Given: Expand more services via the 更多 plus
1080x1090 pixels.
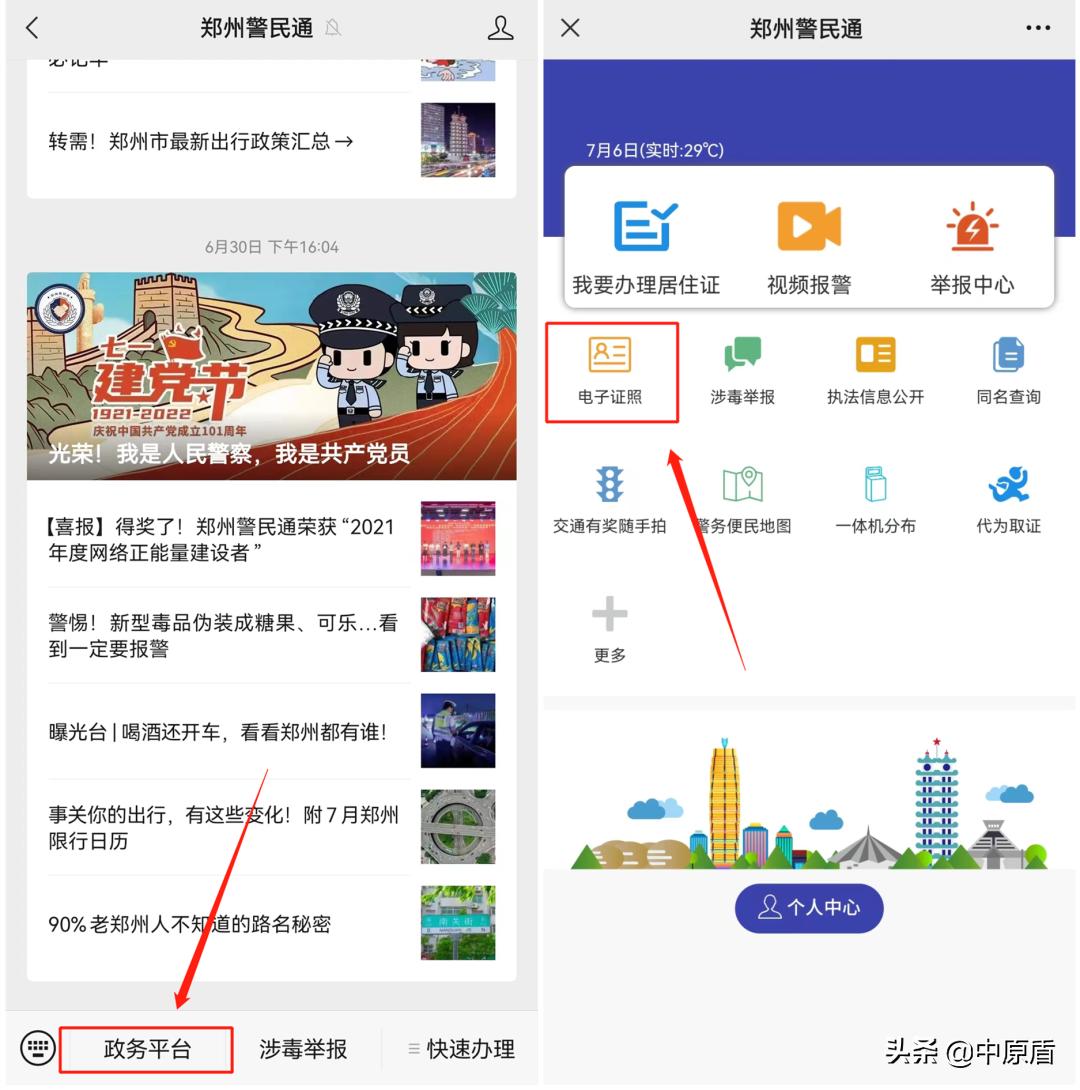Looking at the screenshot, I should click(x=610, y=625).
